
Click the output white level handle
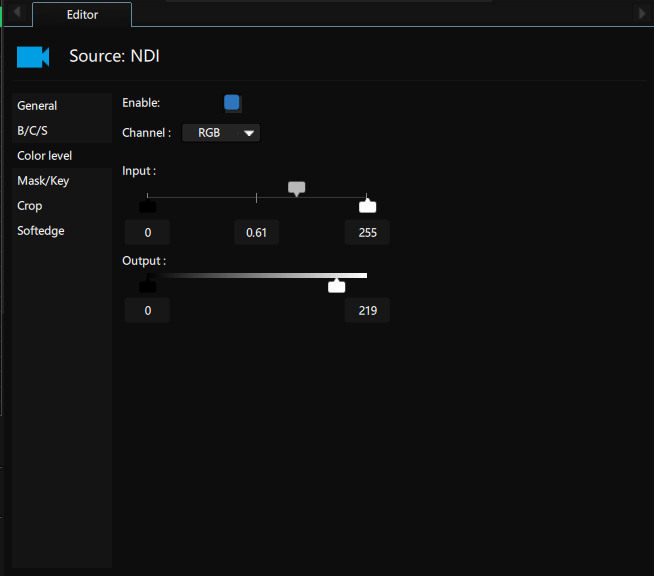[336, 286]
